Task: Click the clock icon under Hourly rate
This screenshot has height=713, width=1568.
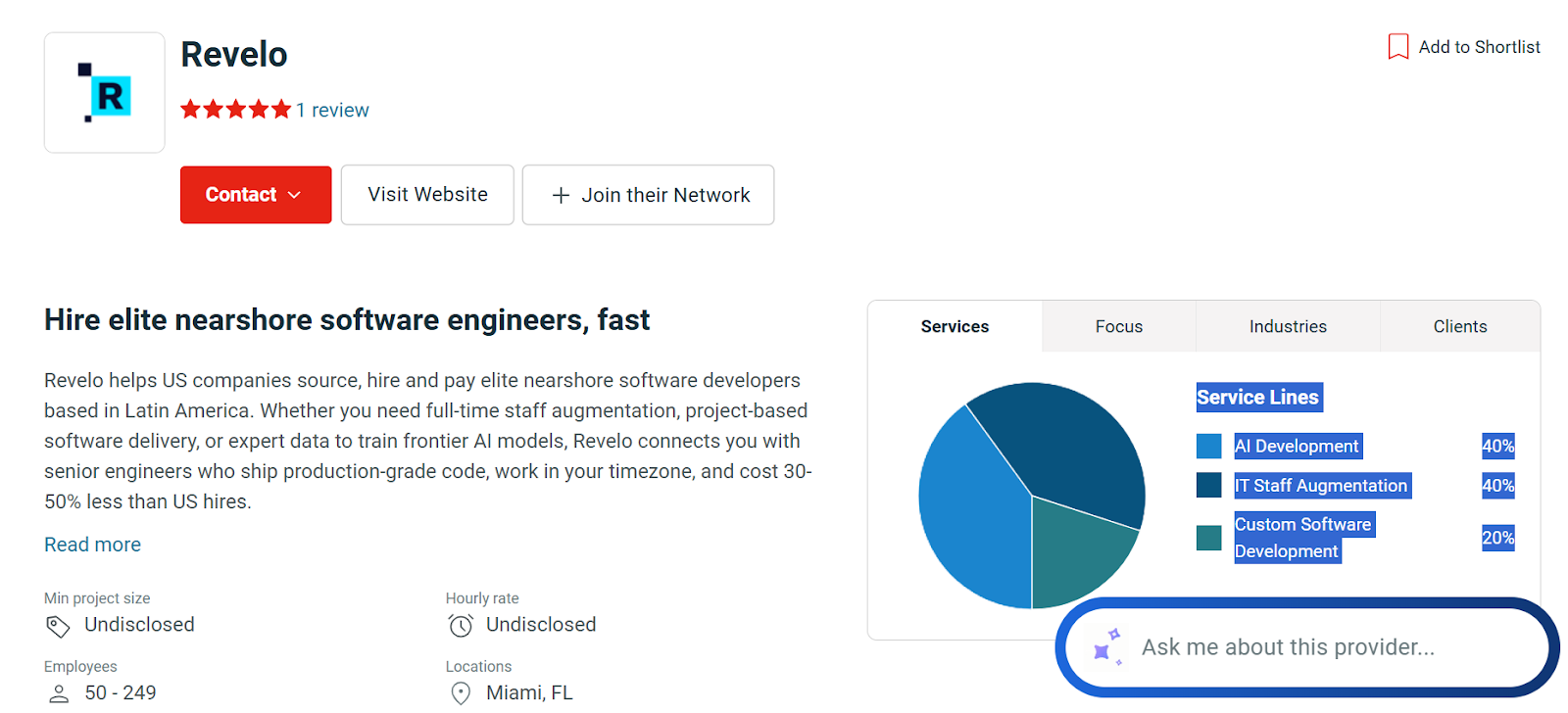Action: 460,626
